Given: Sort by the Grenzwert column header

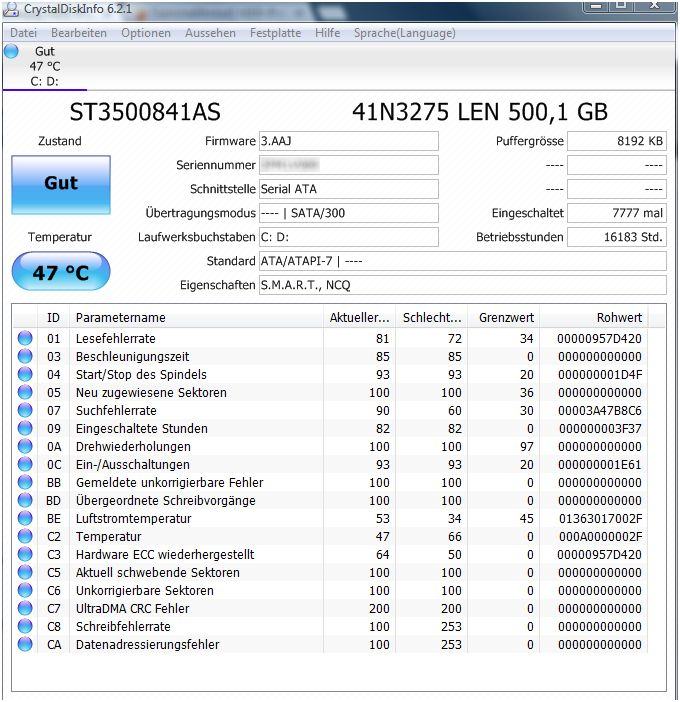Looking at the screenshot, I should pos(504,317).
